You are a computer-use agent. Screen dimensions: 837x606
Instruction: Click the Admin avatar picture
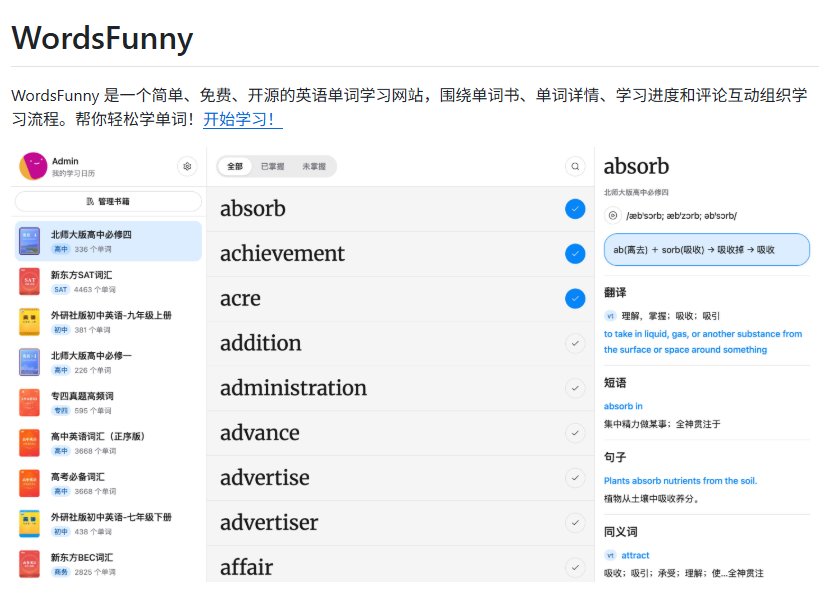(x=33, y=166)
